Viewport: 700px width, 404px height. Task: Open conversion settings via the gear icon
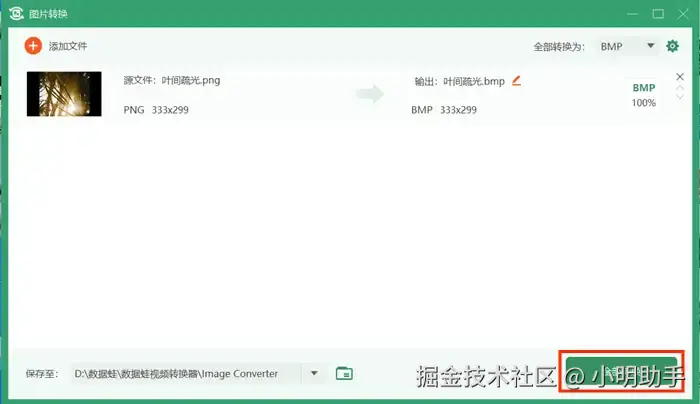[x=672, y=46]
